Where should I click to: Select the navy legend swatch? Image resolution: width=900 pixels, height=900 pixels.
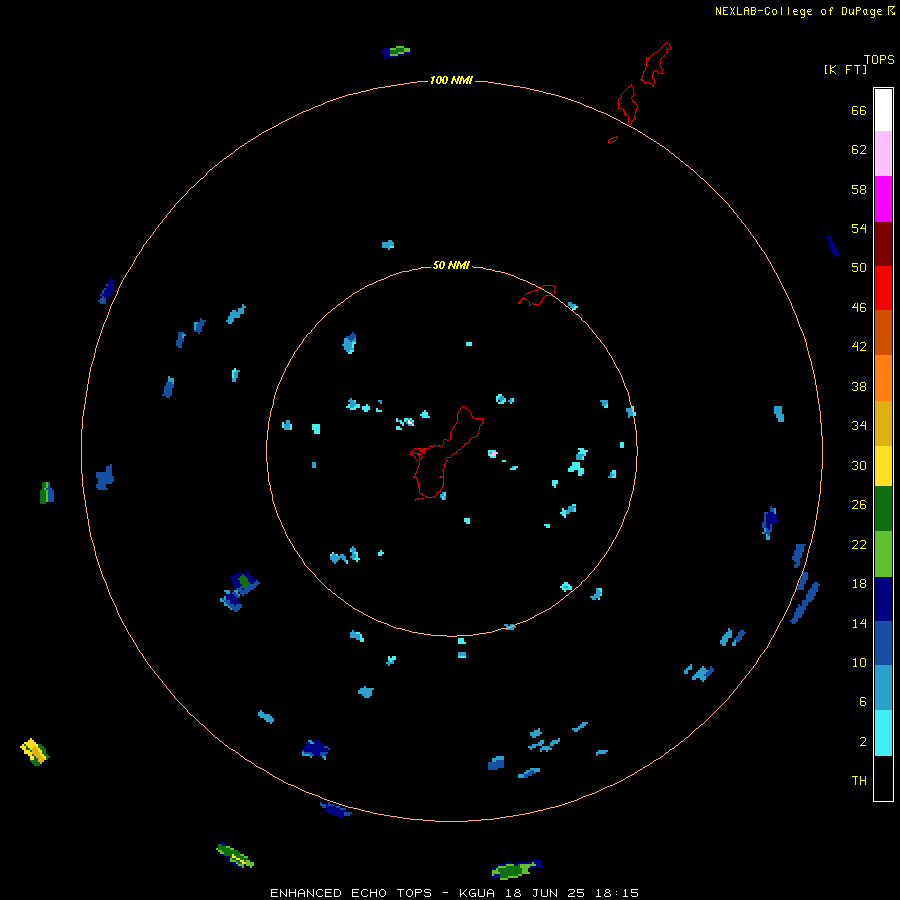[883, 599]
